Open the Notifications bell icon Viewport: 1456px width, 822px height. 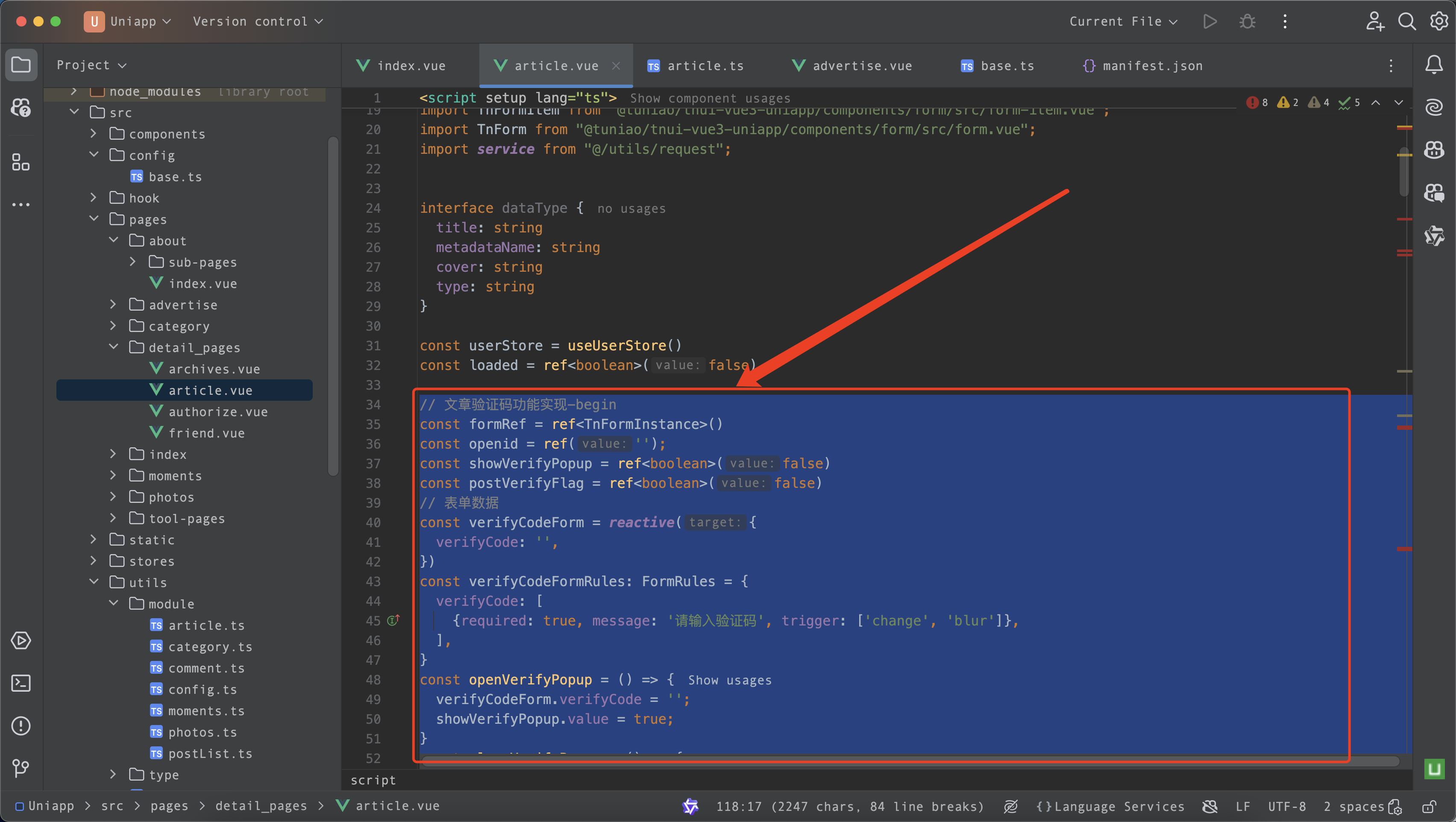[1433, 65]
